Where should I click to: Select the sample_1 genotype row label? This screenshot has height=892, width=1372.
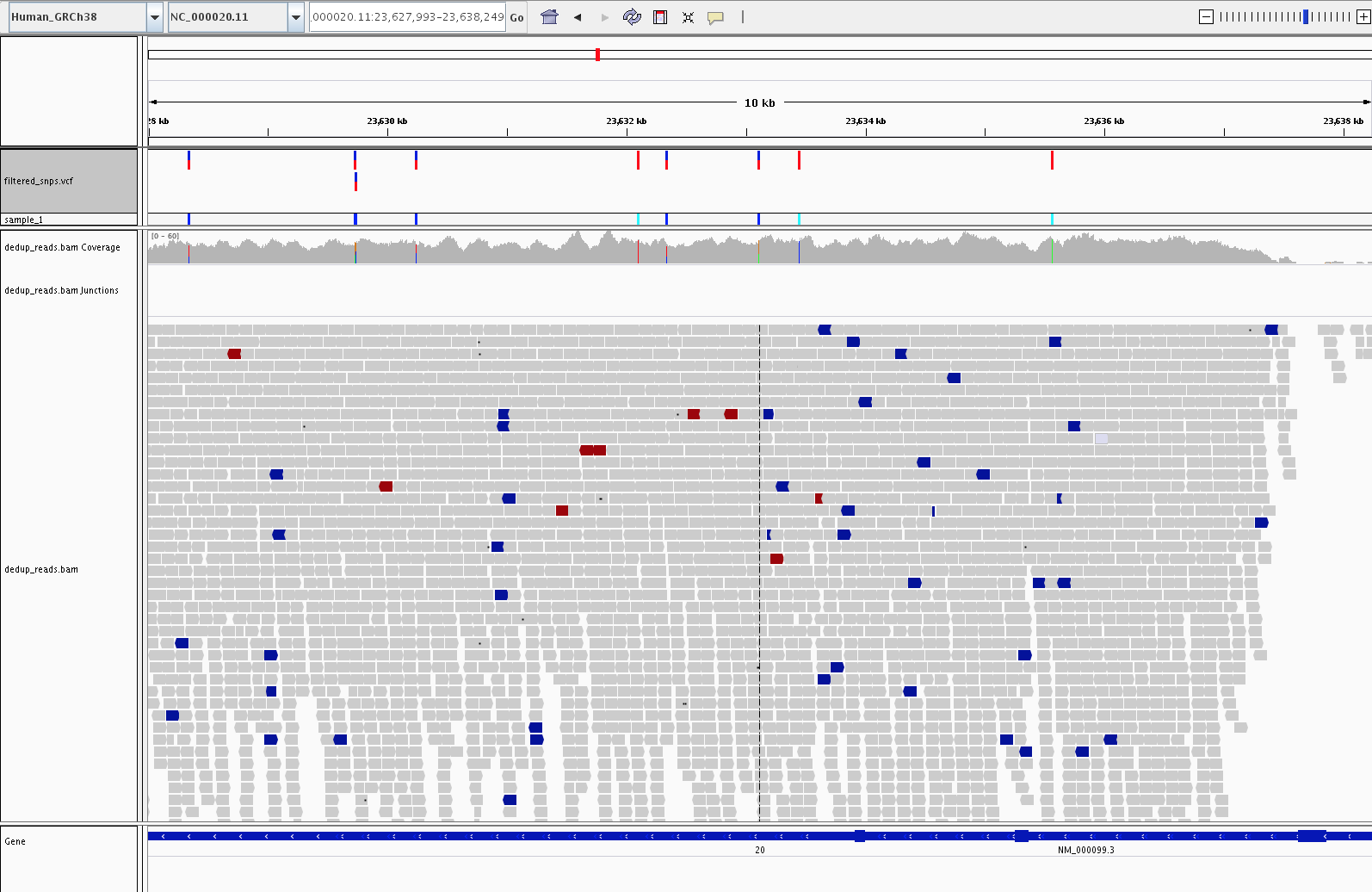[23, 220]
